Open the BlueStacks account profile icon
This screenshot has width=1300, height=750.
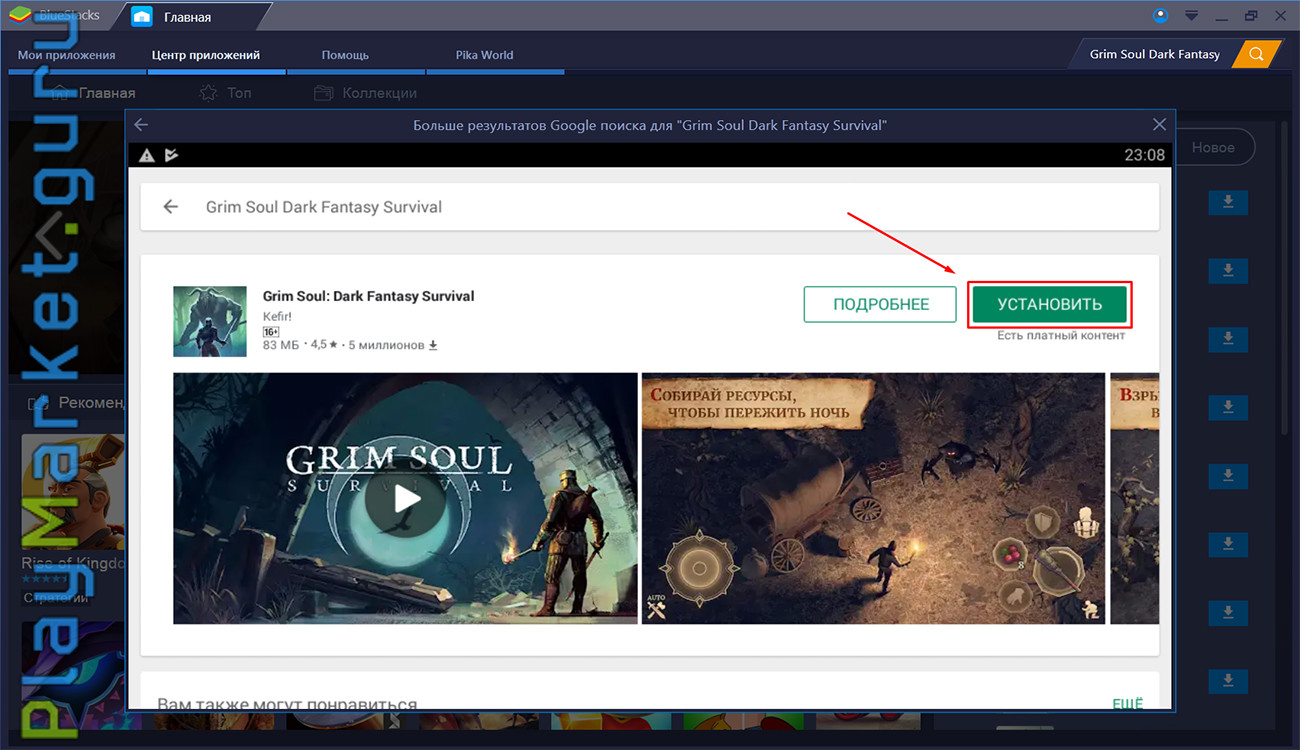1160,15
